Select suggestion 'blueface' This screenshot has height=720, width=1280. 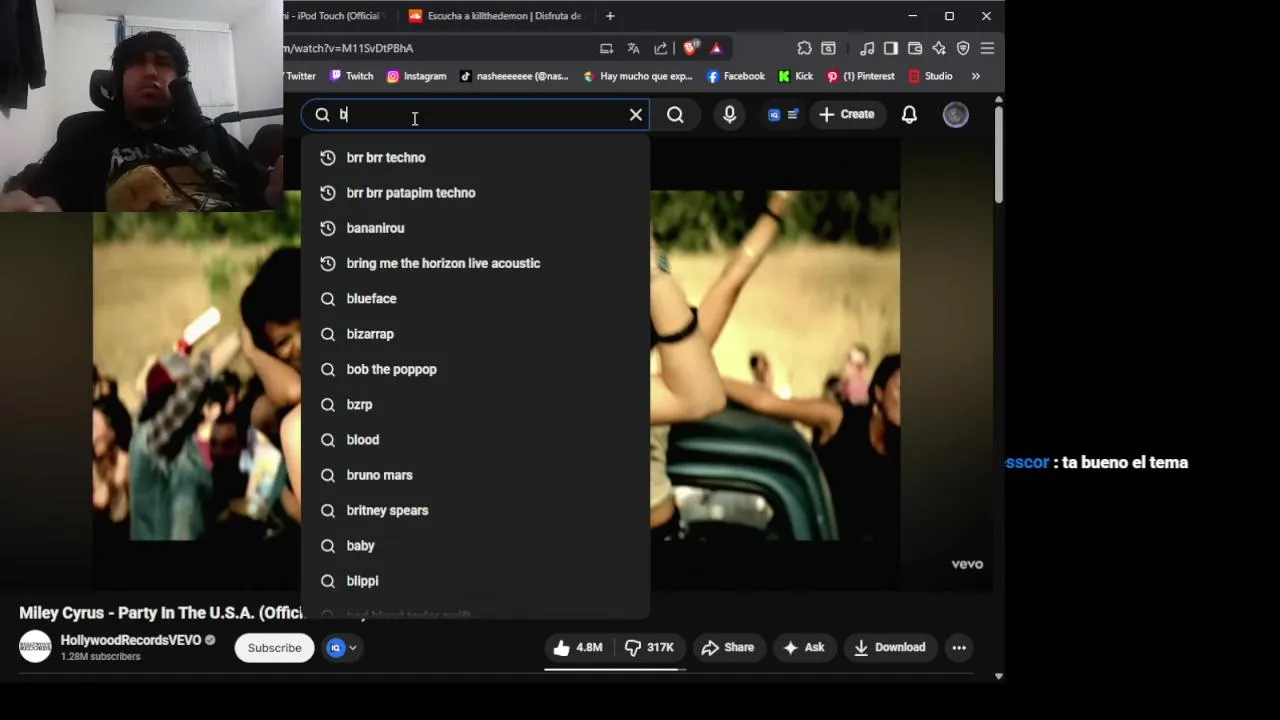(476, 299)
